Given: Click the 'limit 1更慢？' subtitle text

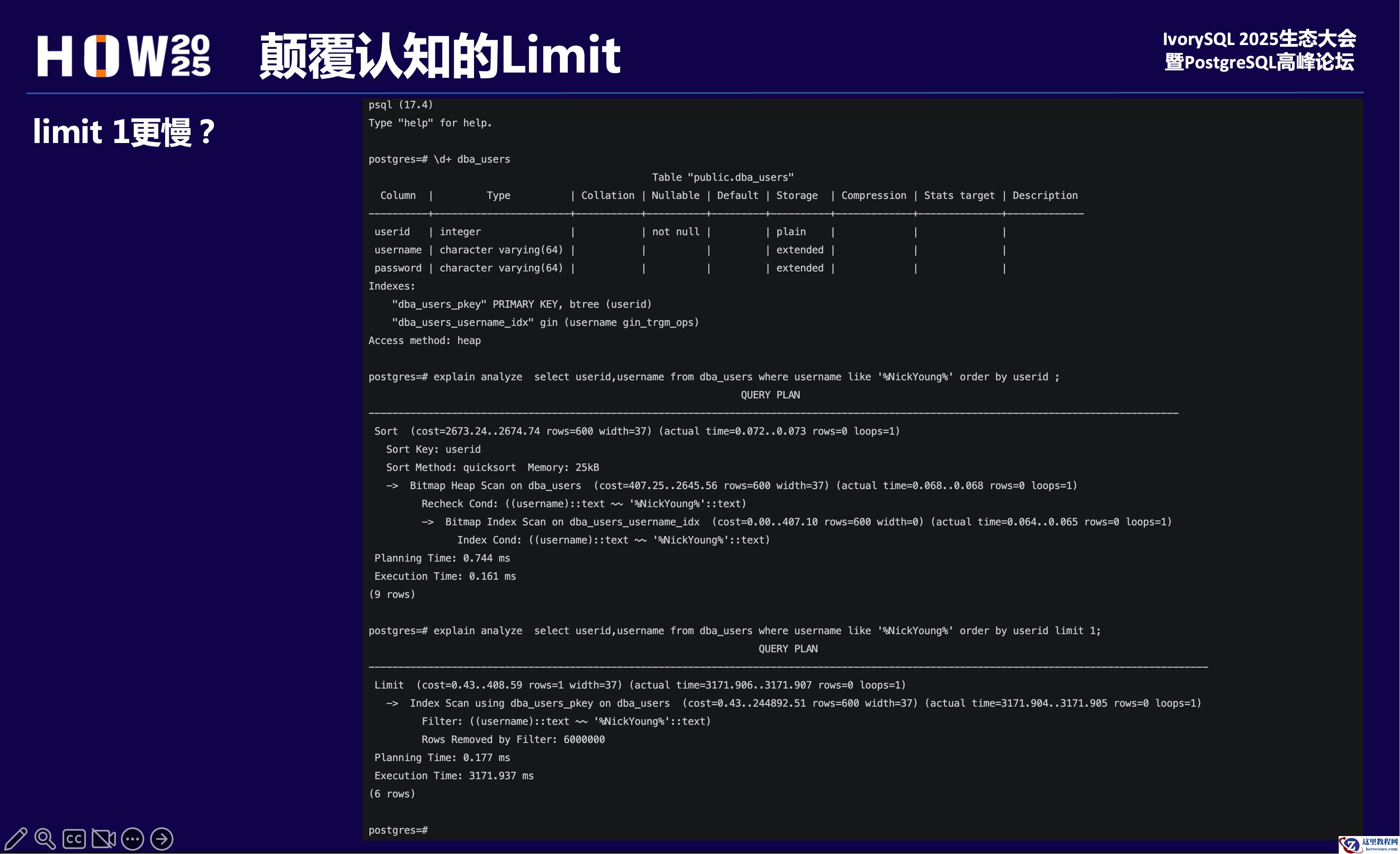Looking at the screenshot, I should click(x=124, y=132).
